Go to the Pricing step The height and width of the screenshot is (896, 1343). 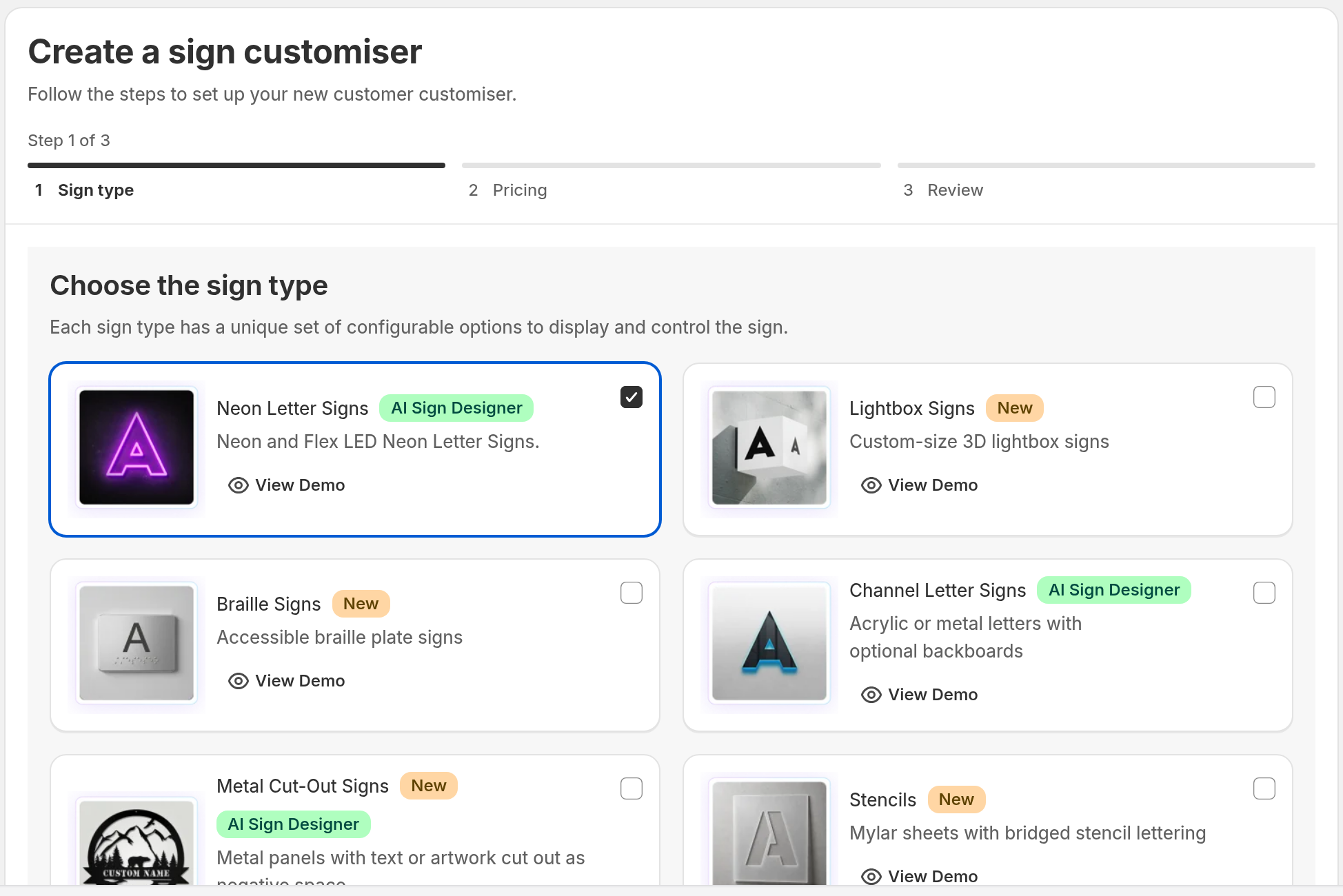click(x=508, y=190)
